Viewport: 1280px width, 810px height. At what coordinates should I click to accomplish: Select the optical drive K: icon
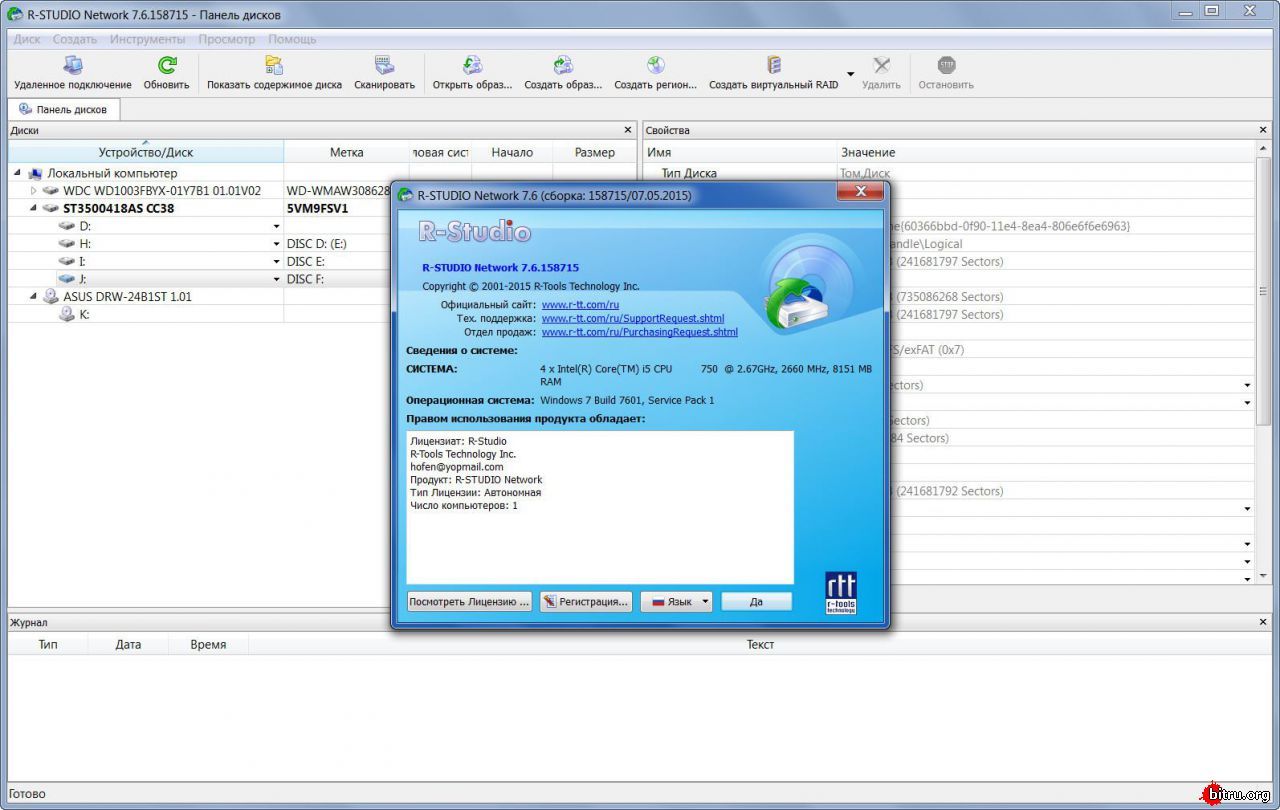(x=67, y=314)
